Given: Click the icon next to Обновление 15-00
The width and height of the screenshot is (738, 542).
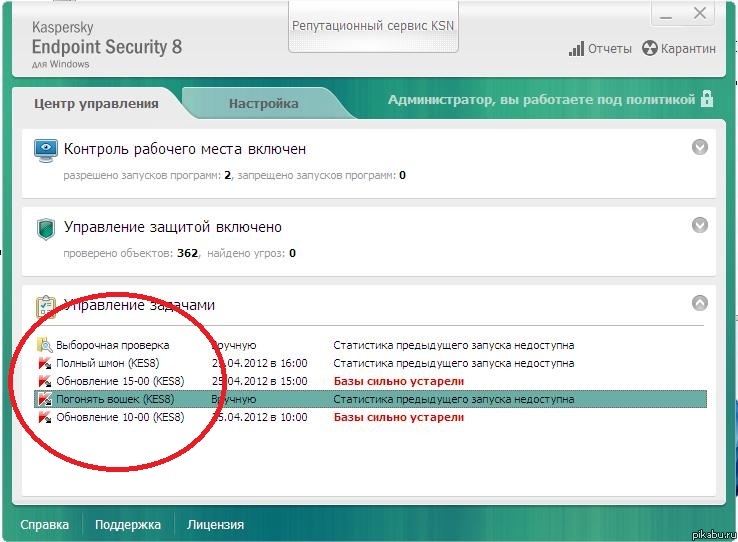Looking at the screenshot, I should [44, 381].
